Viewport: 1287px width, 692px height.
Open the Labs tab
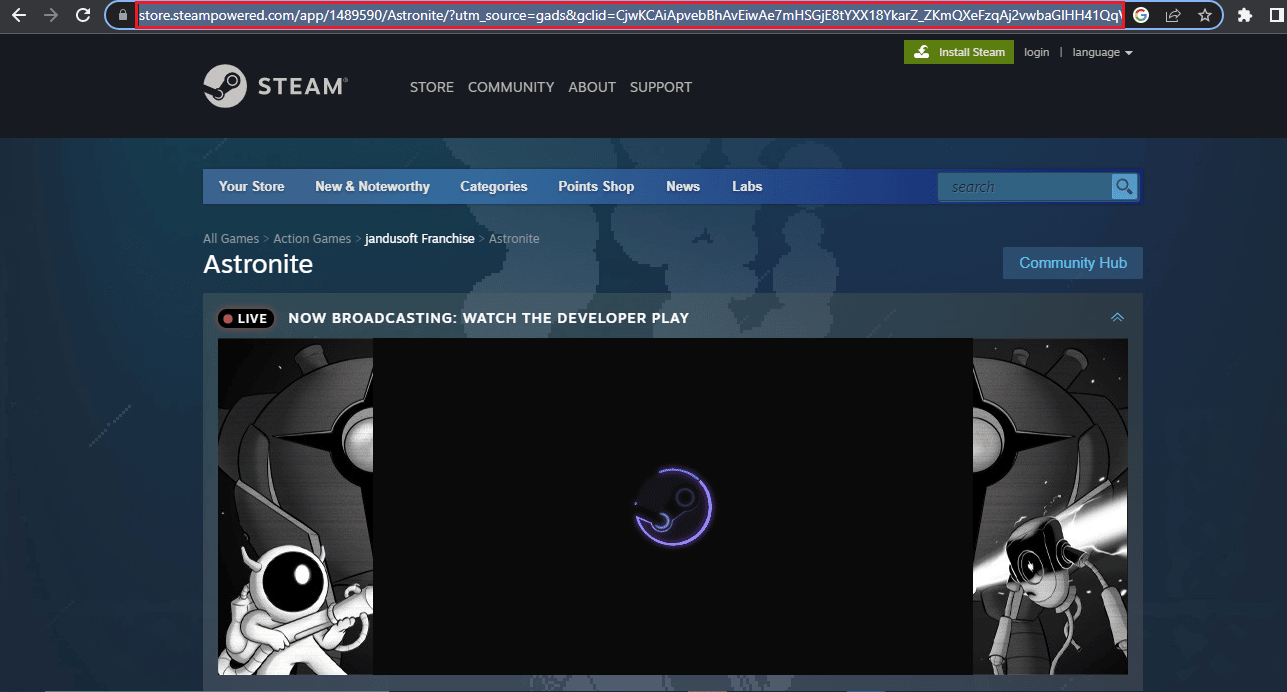tap(747, 187)
